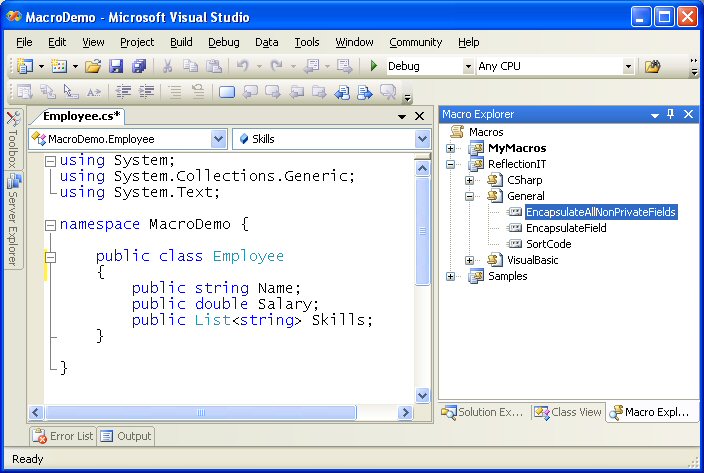704x473 pixels.
Task: Close the Employee.cs document tab
Action: pos(419,116)
